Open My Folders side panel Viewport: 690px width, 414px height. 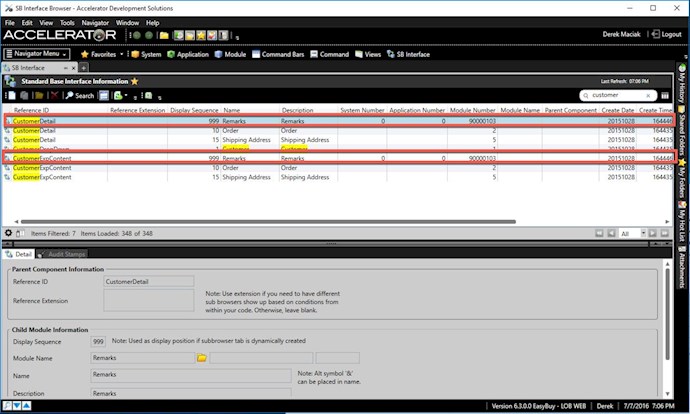click(682, 178)
